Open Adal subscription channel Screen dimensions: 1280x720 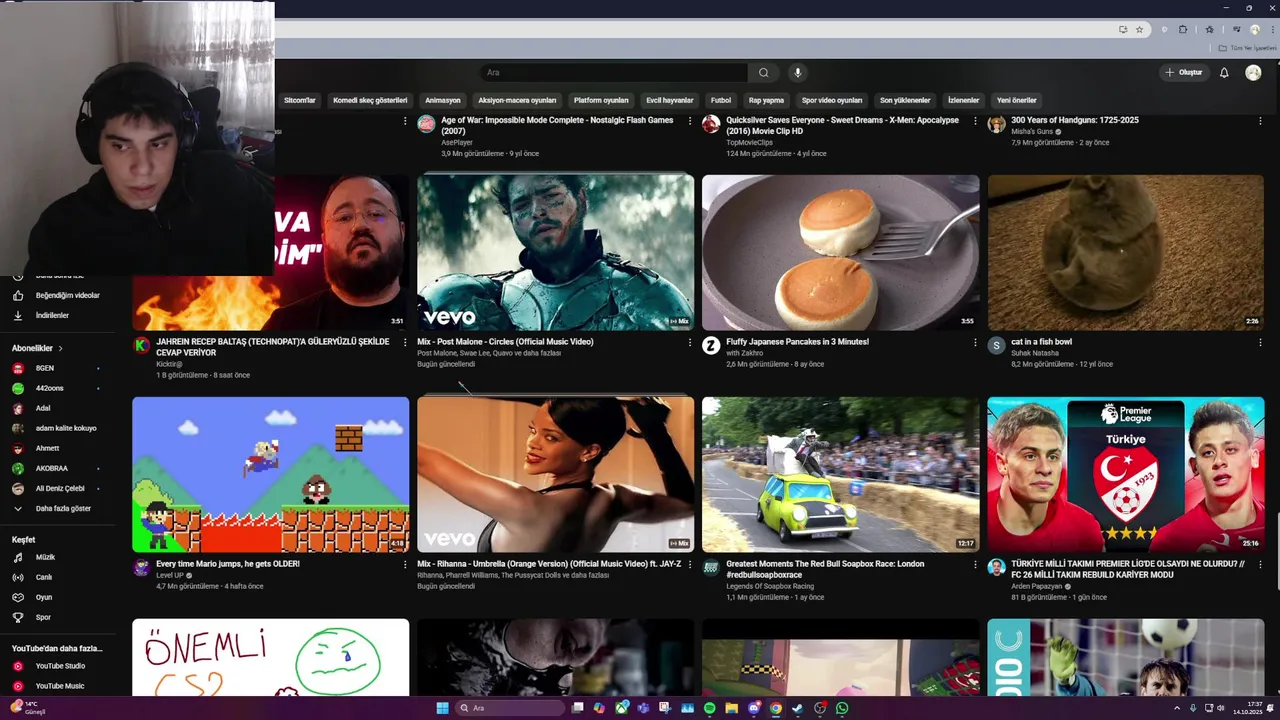(x=58, y=408)
